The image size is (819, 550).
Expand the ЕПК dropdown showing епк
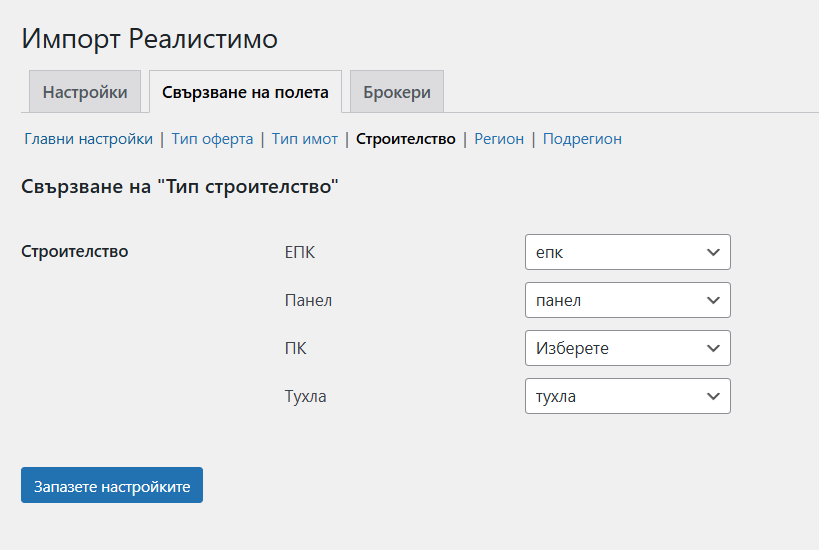(627, 252)
